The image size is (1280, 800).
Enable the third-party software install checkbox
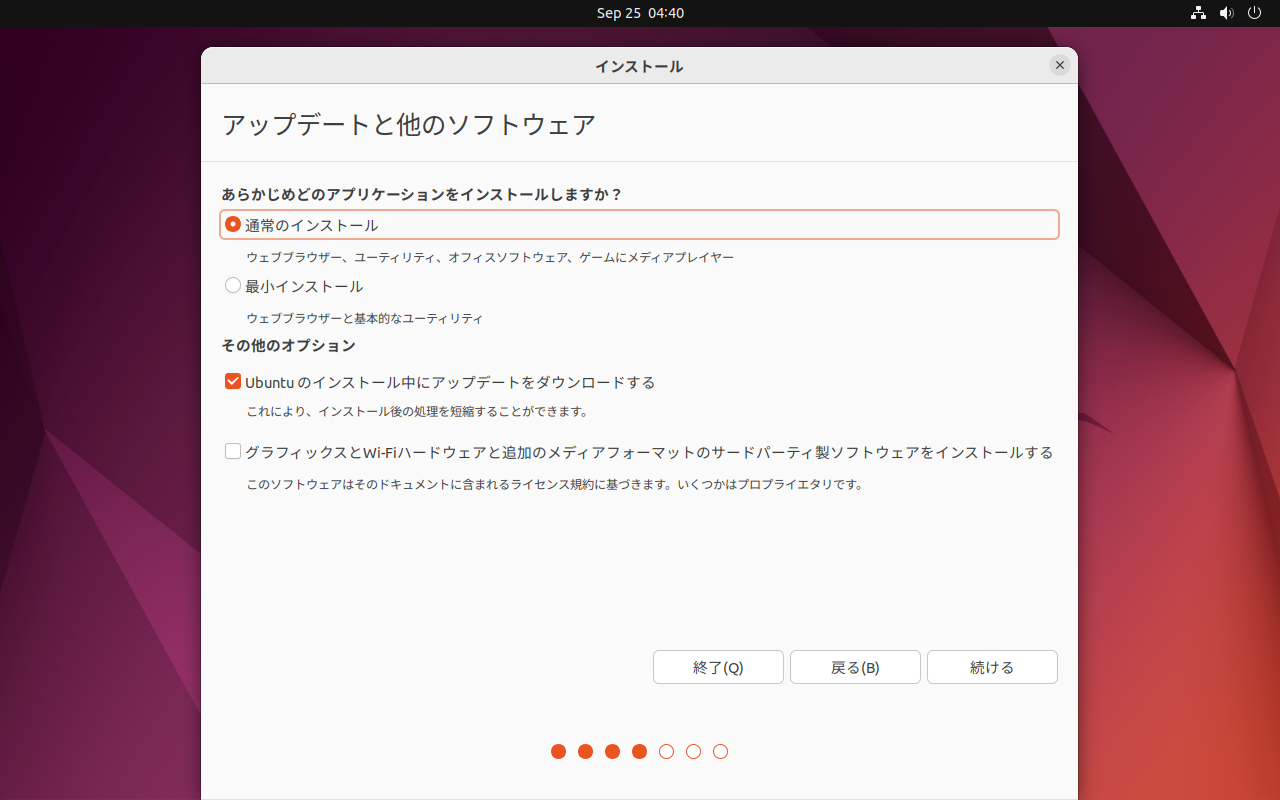point(233,452)
